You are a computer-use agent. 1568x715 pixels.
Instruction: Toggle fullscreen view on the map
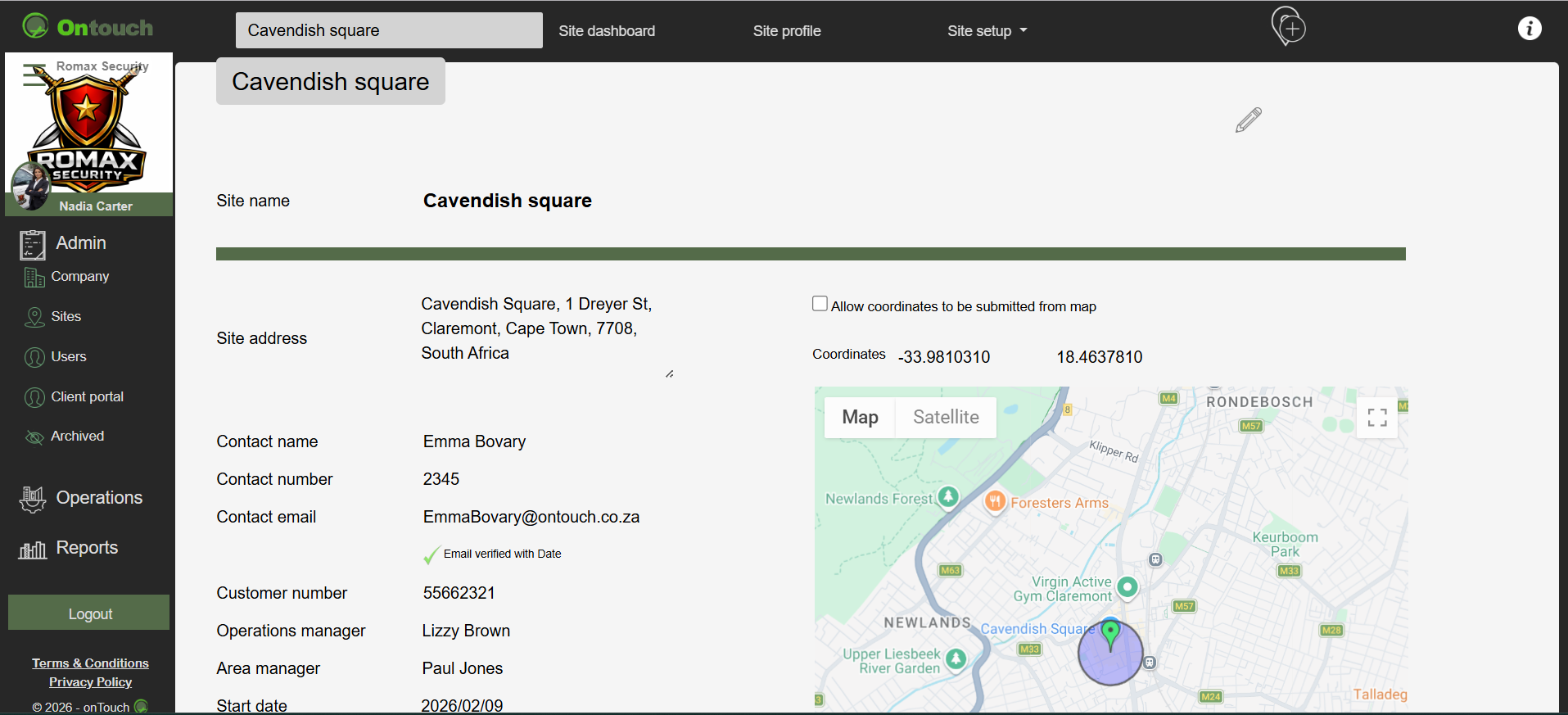1376,418
